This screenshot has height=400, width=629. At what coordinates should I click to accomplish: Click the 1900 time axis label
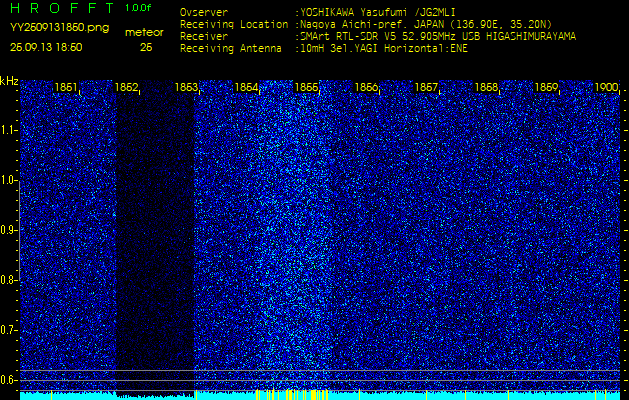607,87
